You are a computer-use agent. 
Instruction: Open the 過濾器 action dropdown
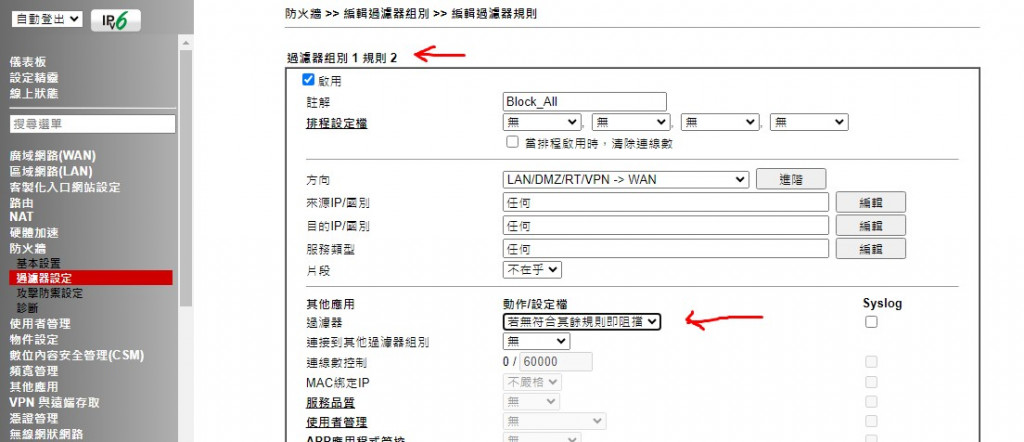pos(583,322)
